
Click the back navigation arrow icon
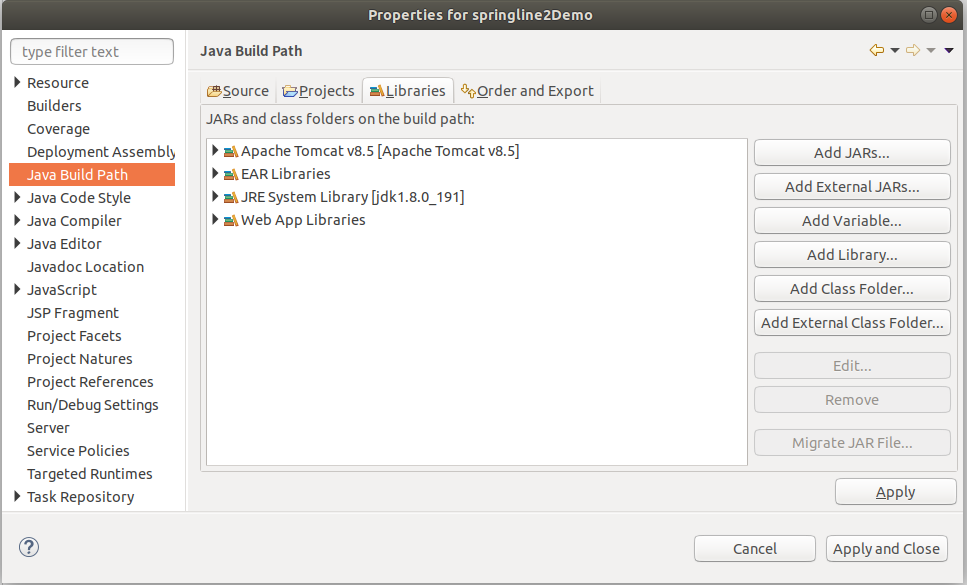[x=877, y=51]
